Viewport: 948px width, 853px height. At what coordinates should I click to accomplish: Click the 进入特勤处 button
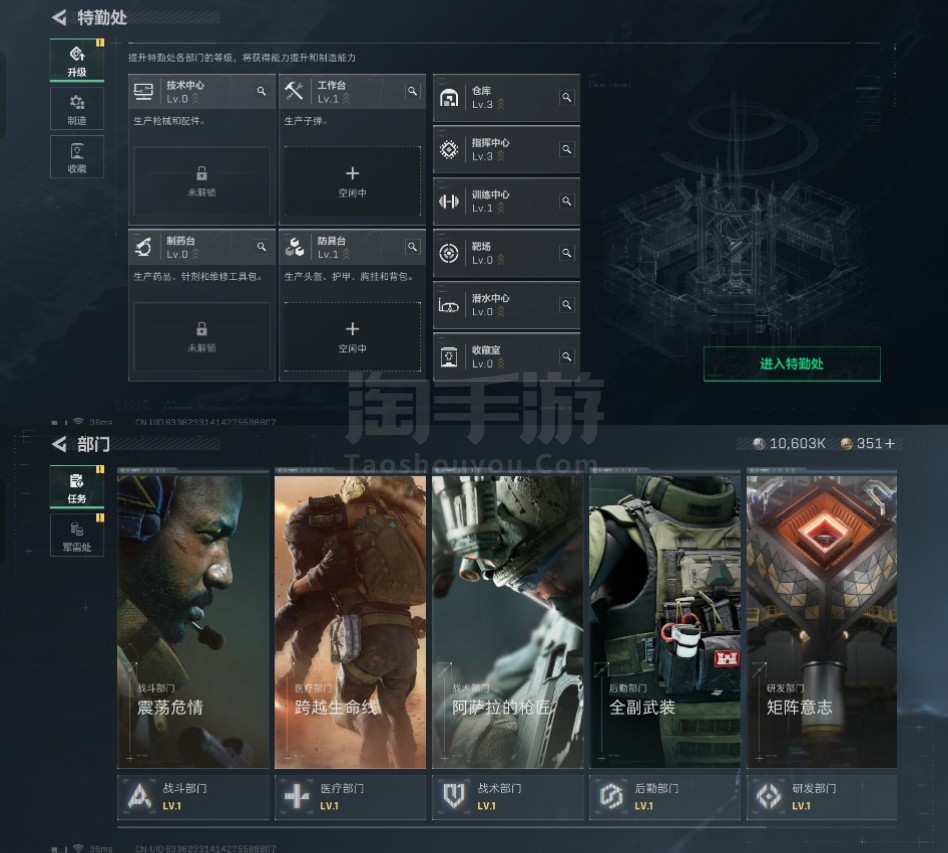pos(792,364)
